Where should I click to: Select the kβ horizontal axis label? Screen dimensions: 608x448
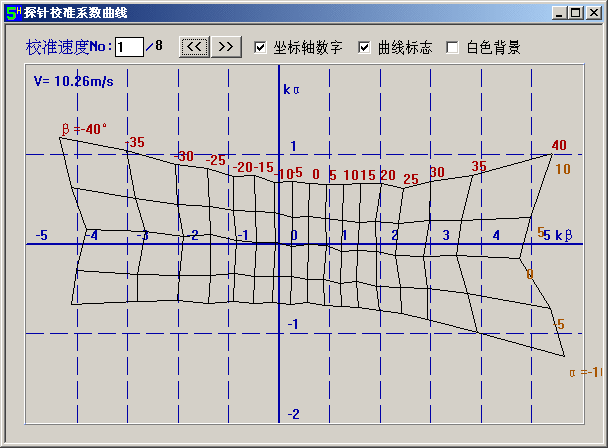(x=563, y=235)
